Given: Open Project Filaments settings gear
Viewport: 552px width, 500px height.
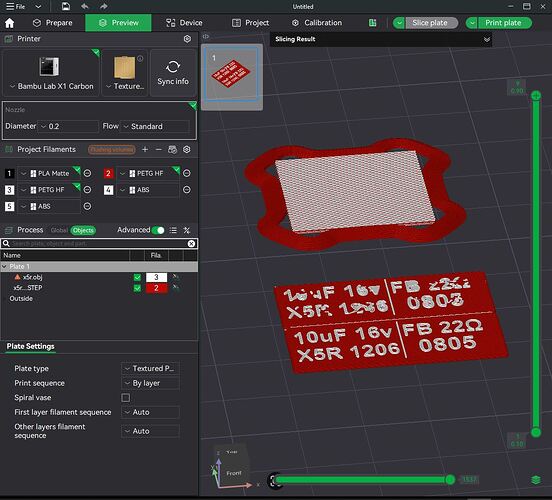Looking at the screenshot, I should [187, 150].
